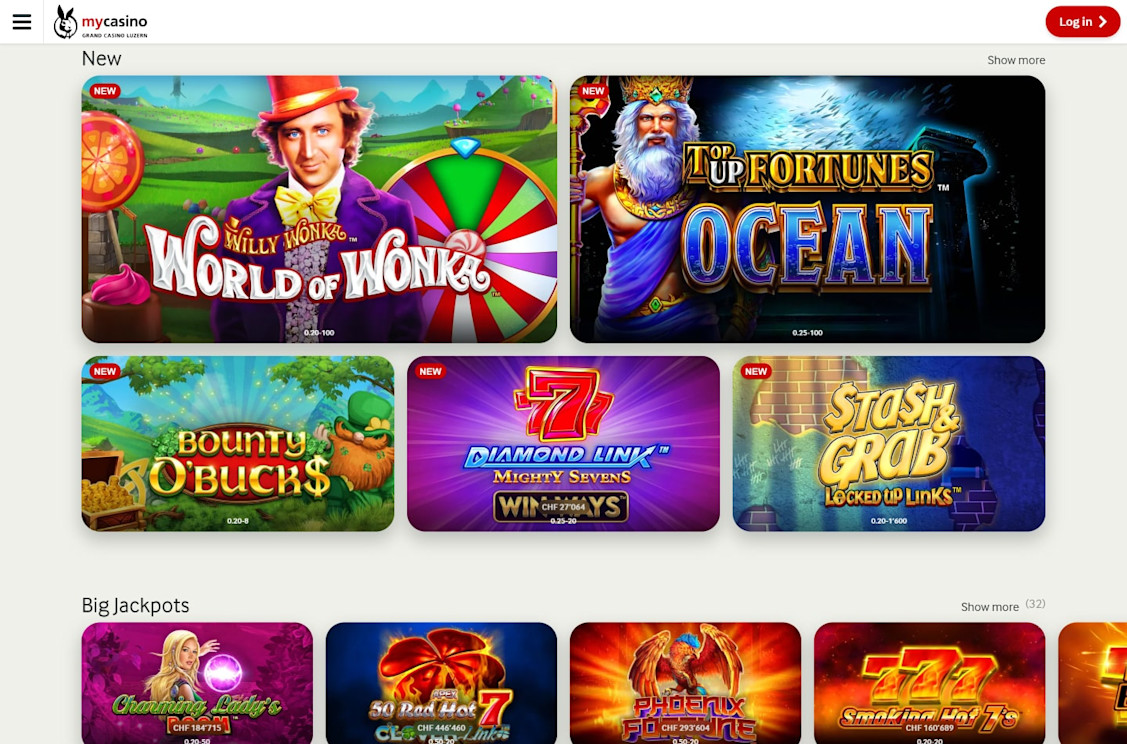Launch the Bounty O'Bucks slot
Screen dimensions: 1127x744
pos(238,444)
